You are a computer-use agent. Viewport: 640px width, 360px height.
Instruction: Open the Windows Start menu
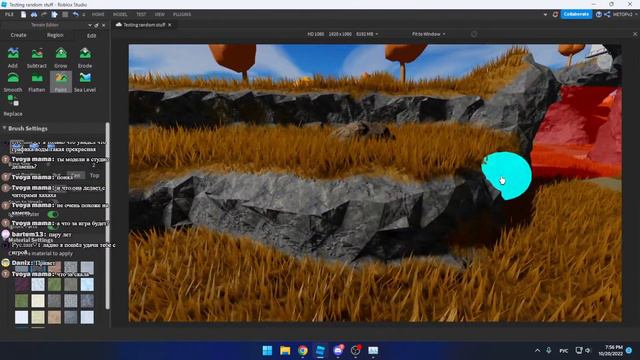click(267, 350)
